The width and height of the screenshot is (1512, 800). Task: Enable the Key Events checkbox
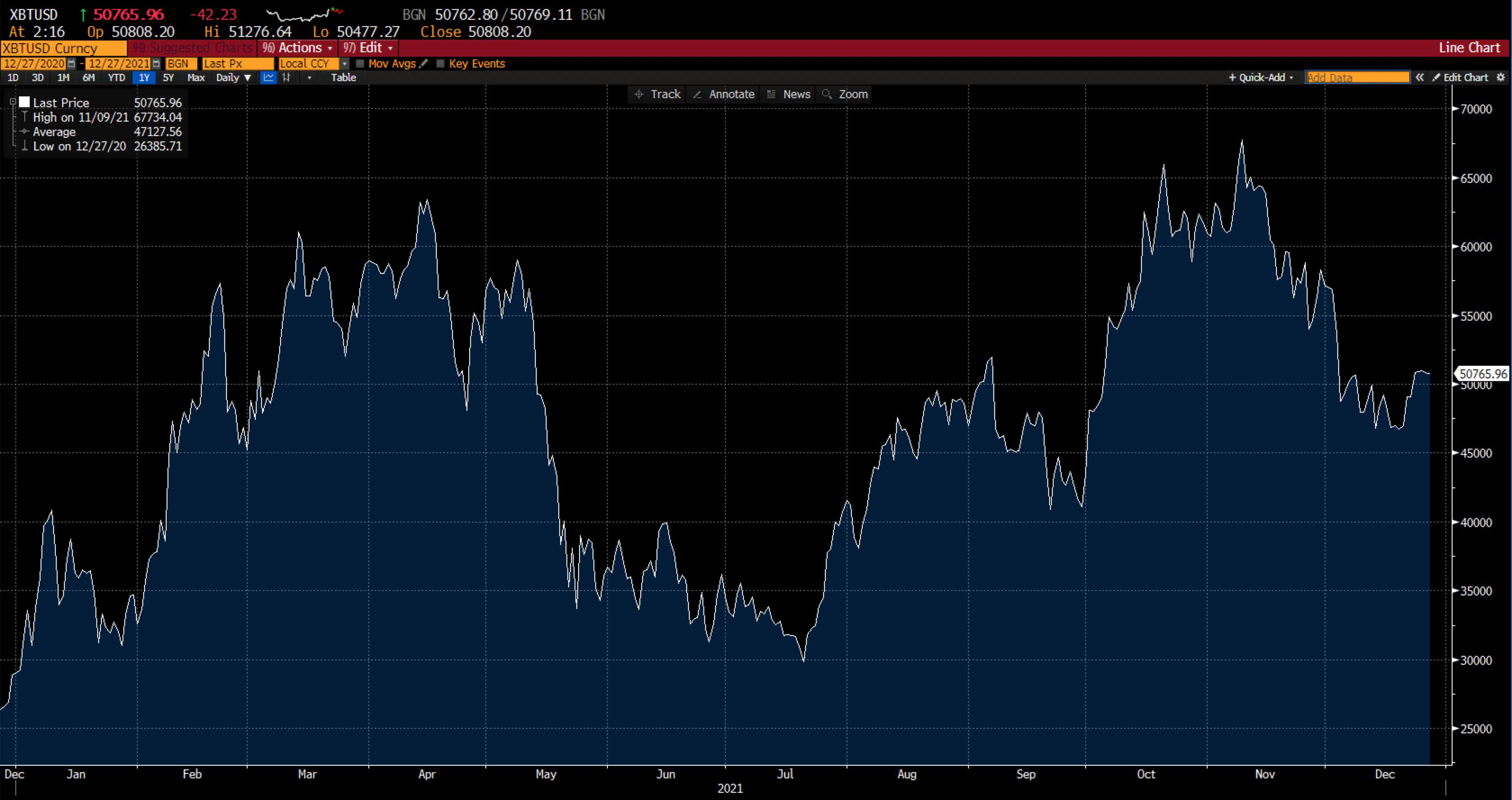point(440,64)
